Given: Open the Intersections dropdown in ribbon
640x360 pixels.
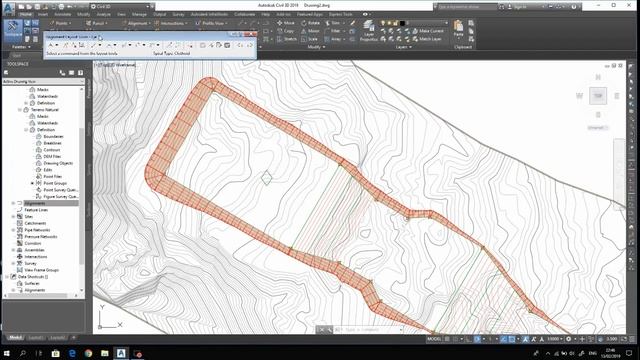Looking at the screenshot, I should pos(171,23).
